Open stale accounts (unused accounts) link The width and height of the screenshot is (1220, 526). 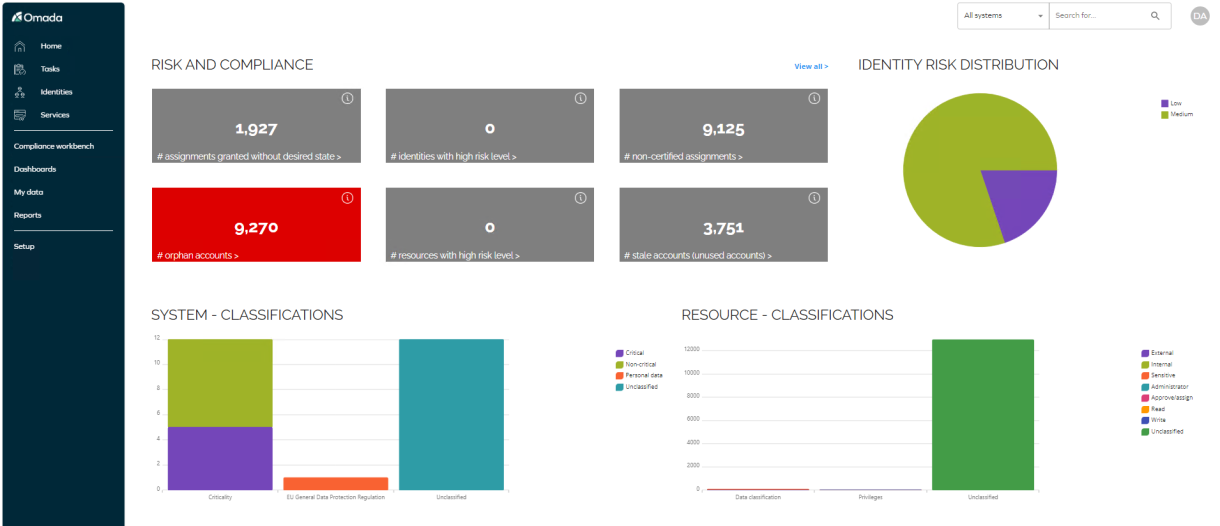point(698,256)
